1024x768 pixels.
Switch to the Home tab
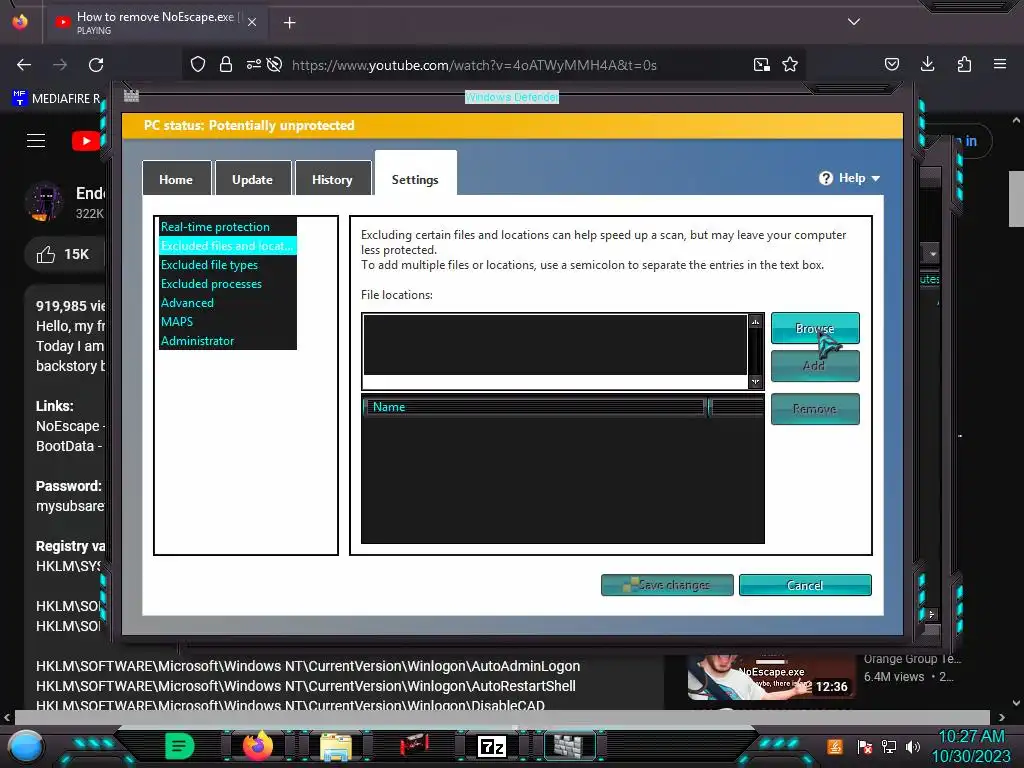(176, 179)
